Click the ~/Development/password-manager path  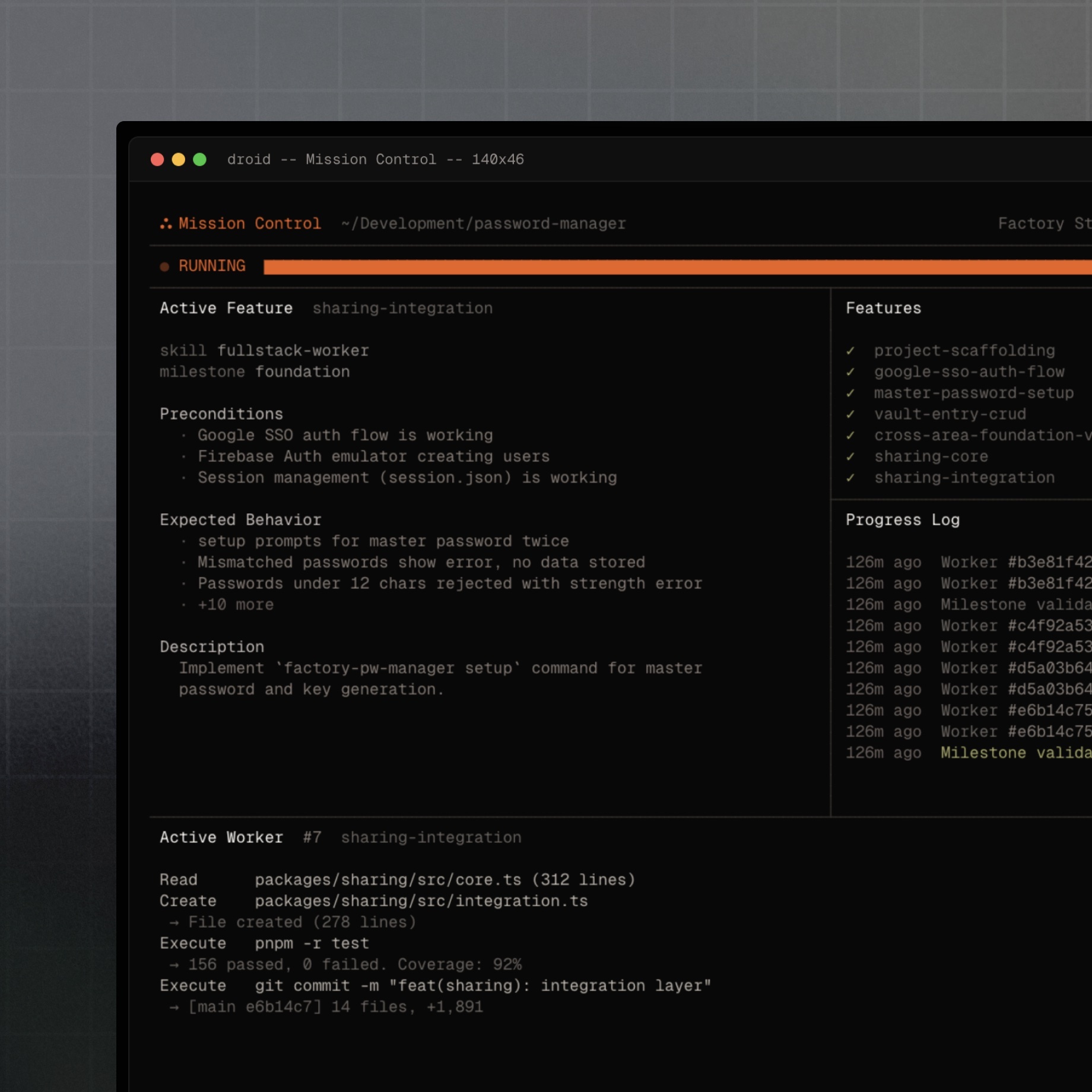pos(484,224)
